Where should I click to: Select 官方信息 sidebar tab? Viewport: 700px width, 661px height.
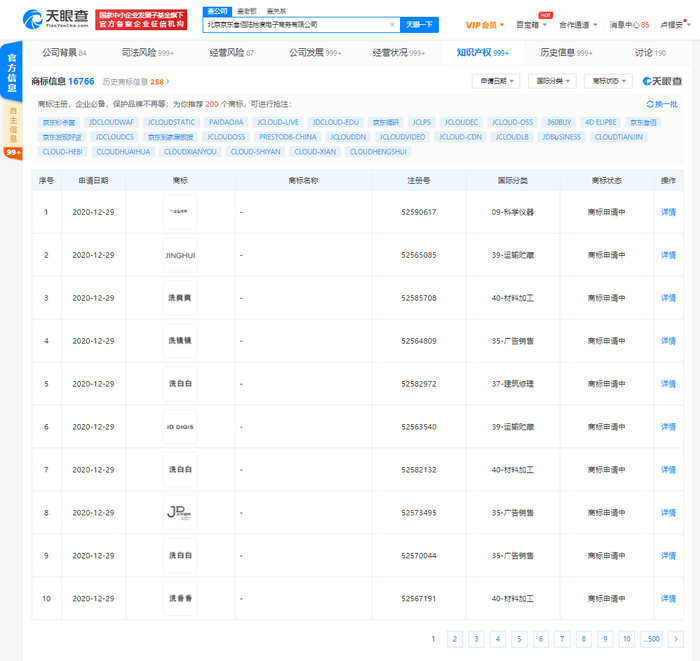point(12,72)
